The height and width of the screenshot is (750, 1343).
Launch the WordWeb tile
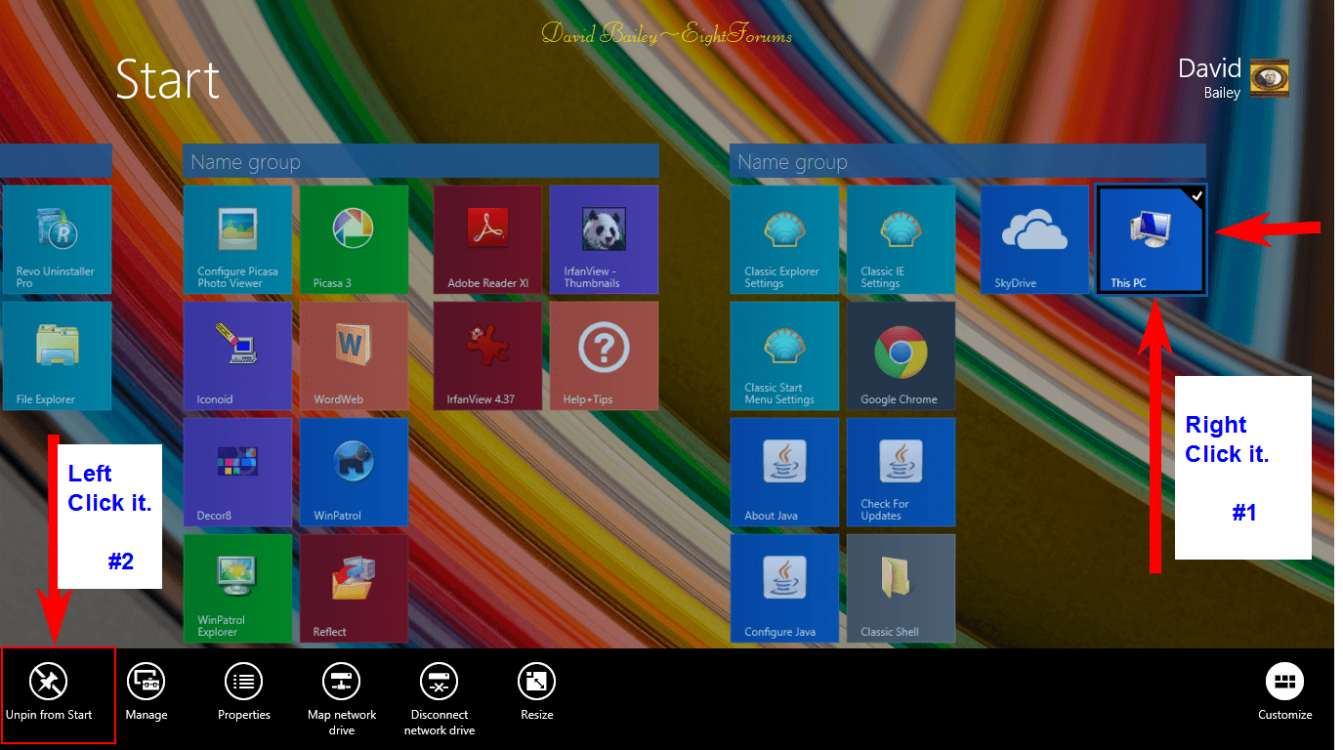(354, 356)
